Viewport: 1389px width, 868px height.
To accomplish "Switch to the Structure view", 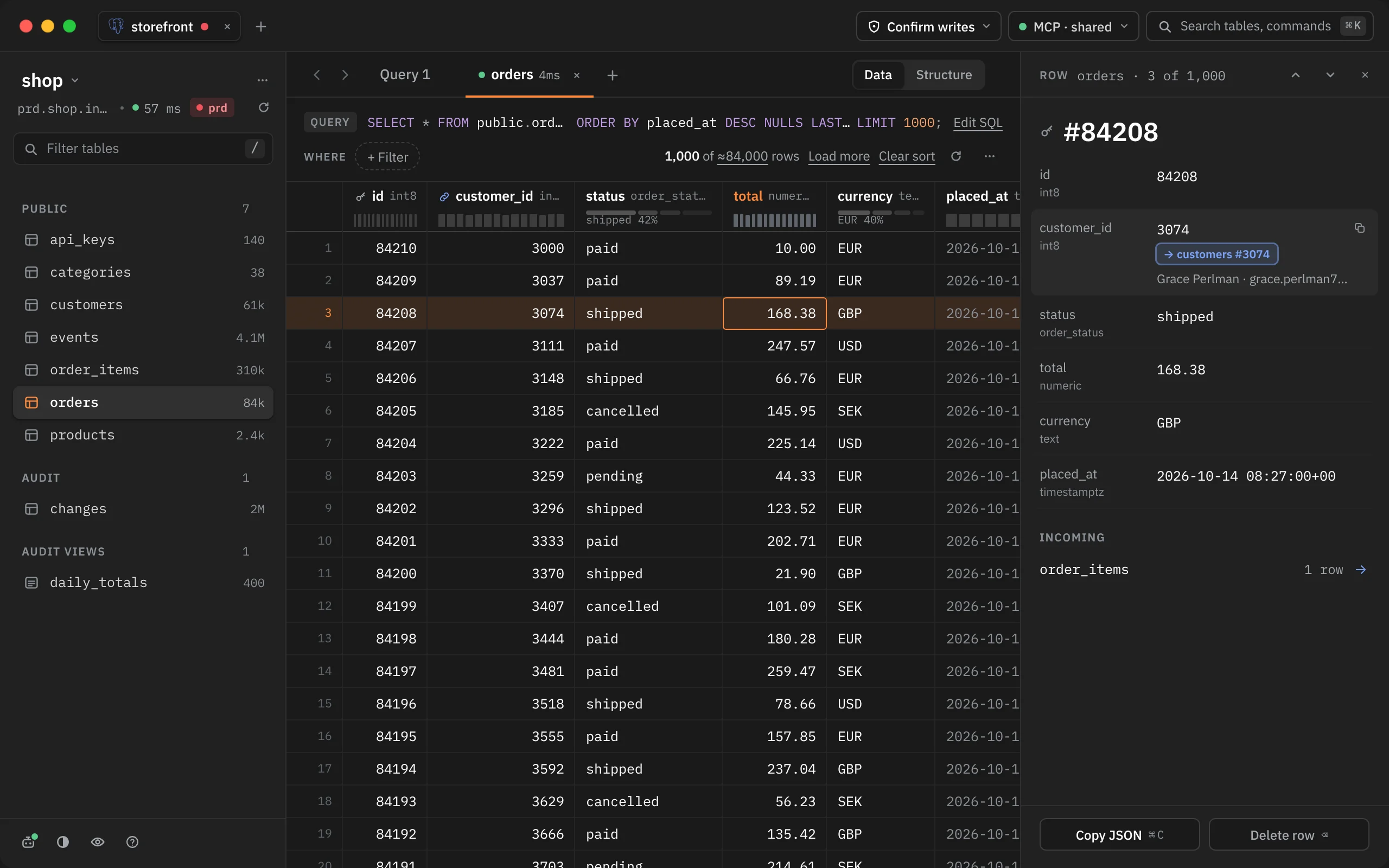I will click(944, 75).
